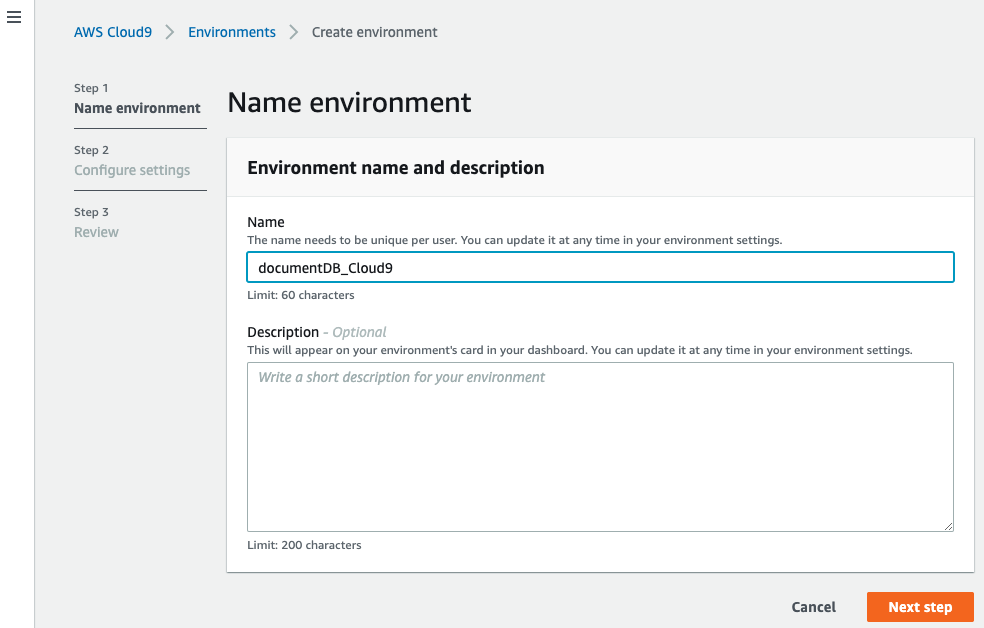Navigate to Environments via breadcrumb link

(231, 31)
